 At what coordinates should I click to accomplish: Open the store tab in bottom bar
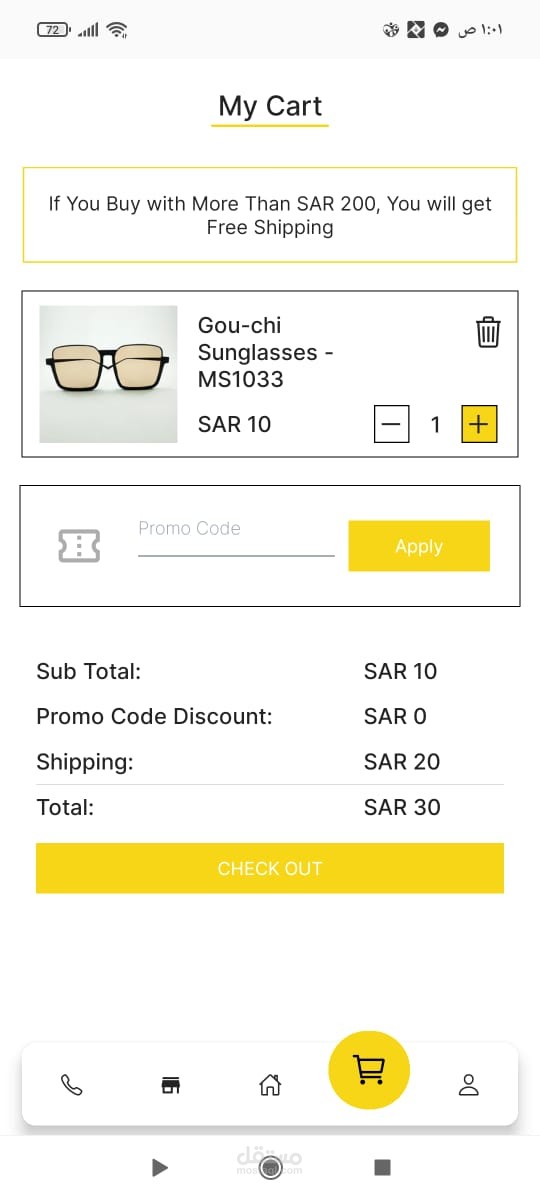171,1085
